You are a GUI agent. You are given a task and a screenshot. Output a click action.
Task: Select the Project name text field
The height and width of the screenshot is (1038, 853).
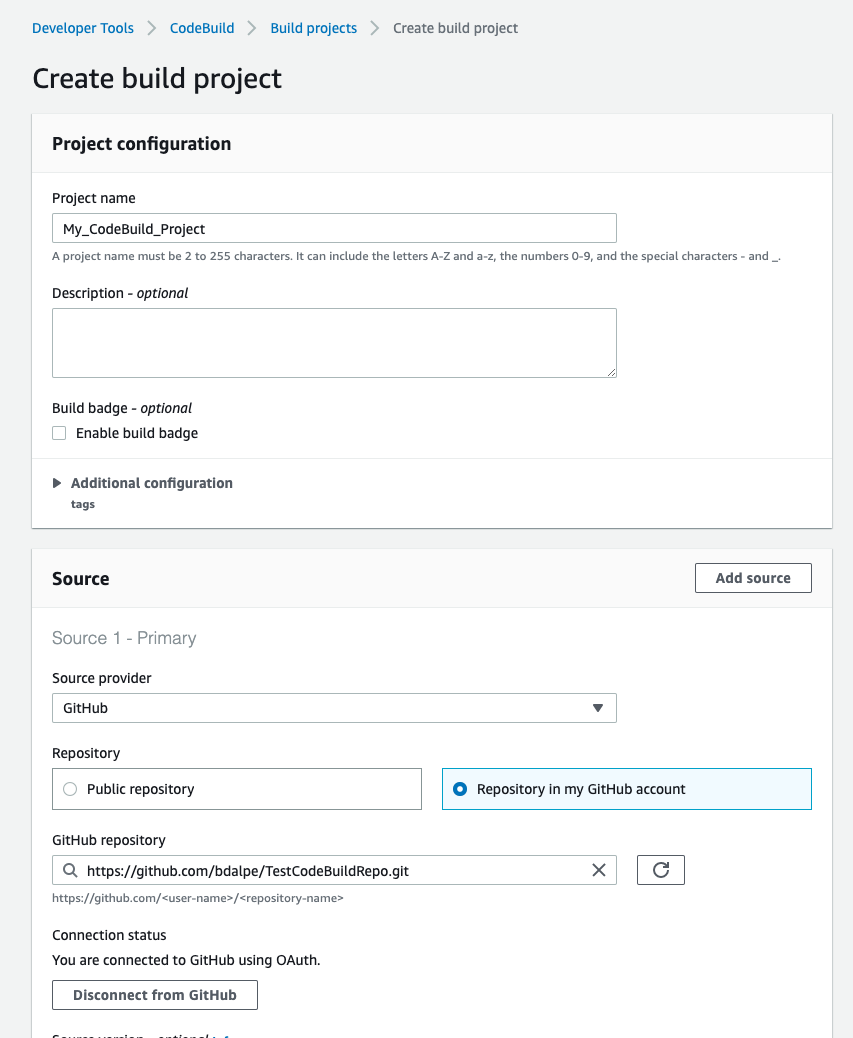[x=334, y=227]
